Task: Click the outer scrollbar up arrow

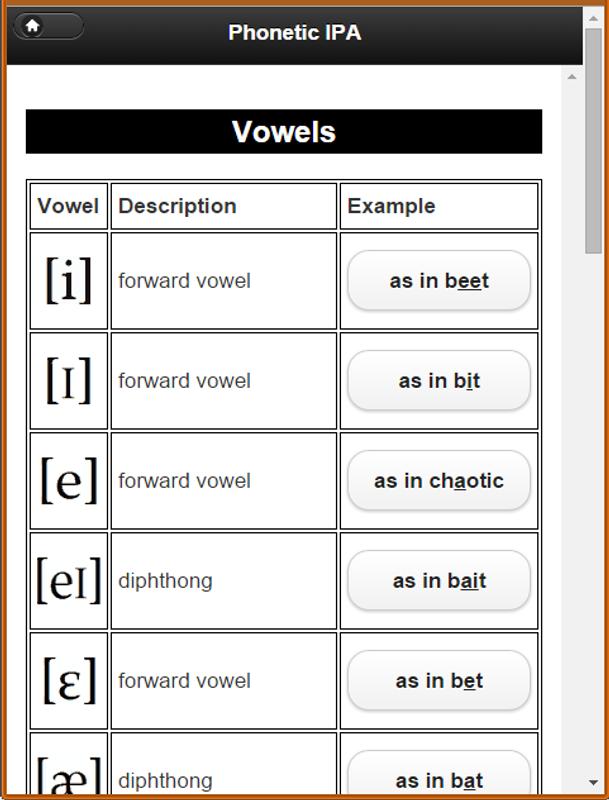Action: tap(593, 18)
